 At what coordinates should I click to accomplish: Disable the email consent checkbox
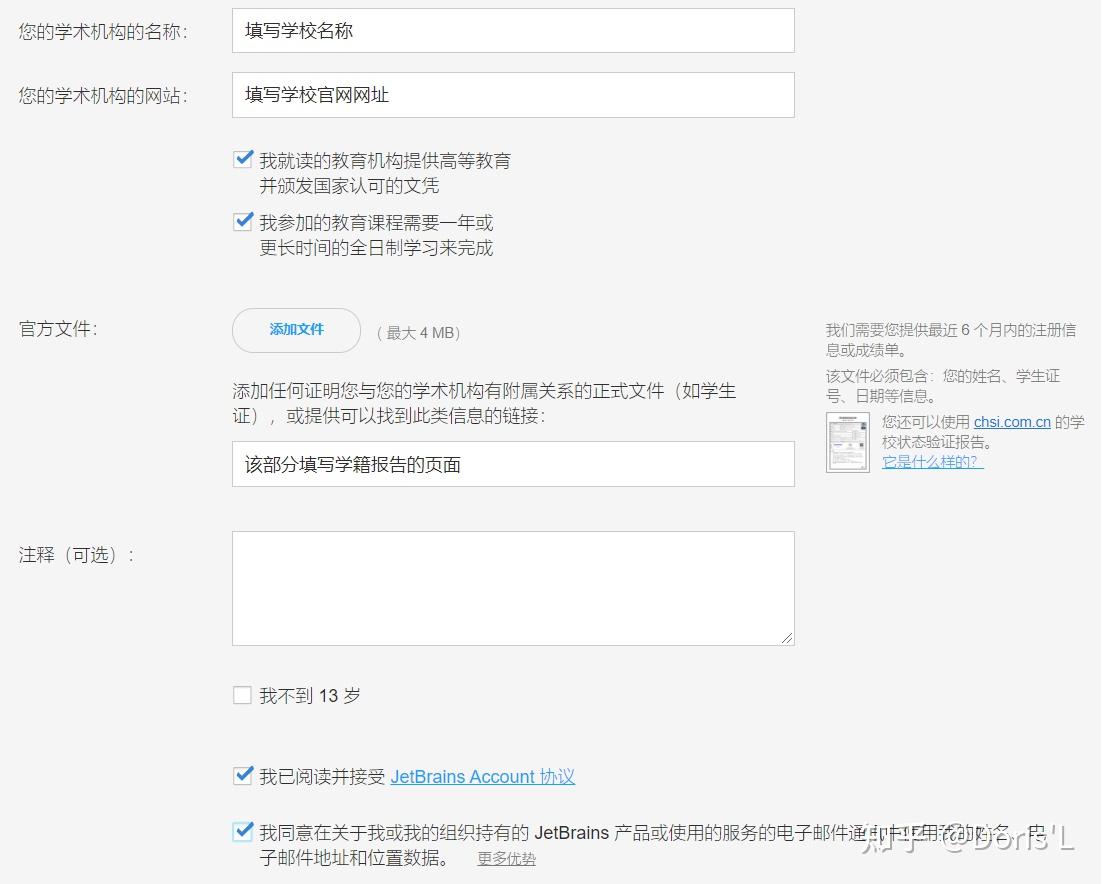point(243,831)
